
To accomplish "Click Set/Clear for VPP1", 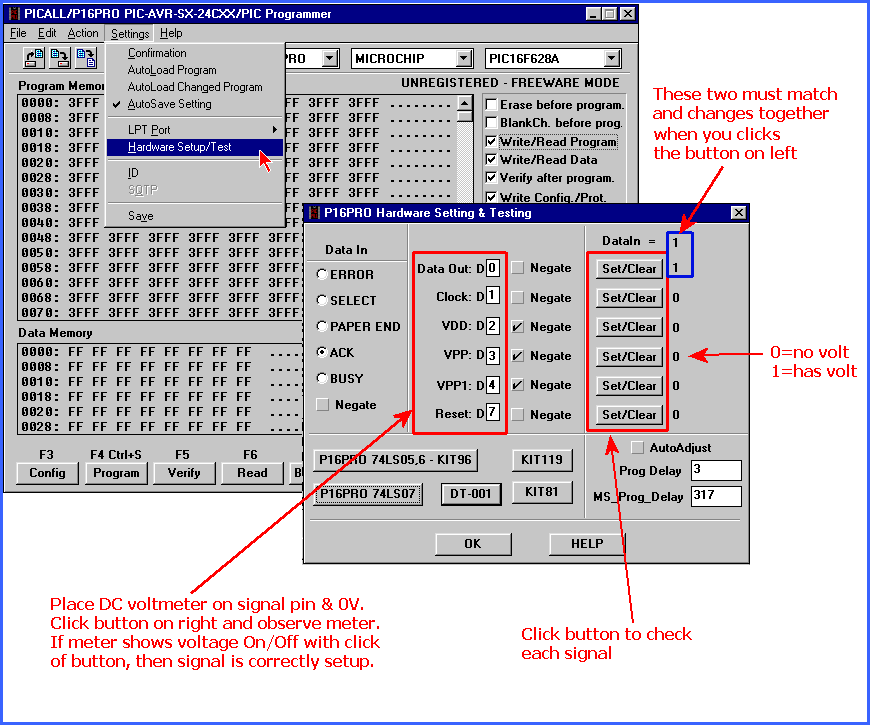I will 629,386.
